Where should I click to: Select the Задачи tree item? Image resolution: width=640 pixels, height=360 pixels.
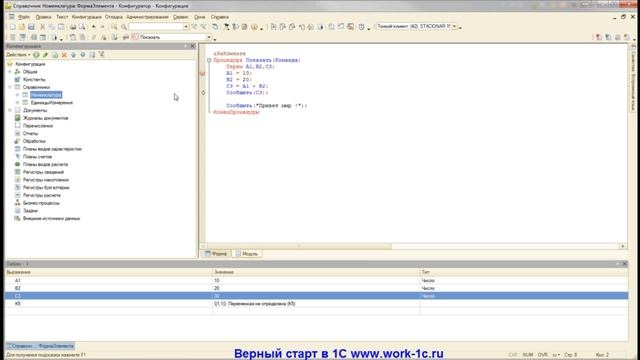[x=30, y=211]
